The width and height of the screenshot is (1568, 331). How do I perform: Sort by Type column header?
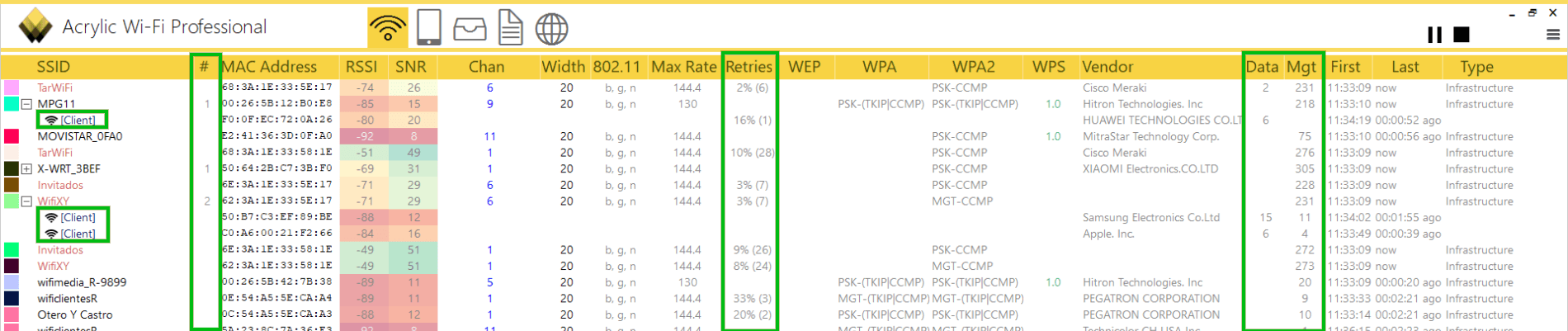click(1476, 67)
